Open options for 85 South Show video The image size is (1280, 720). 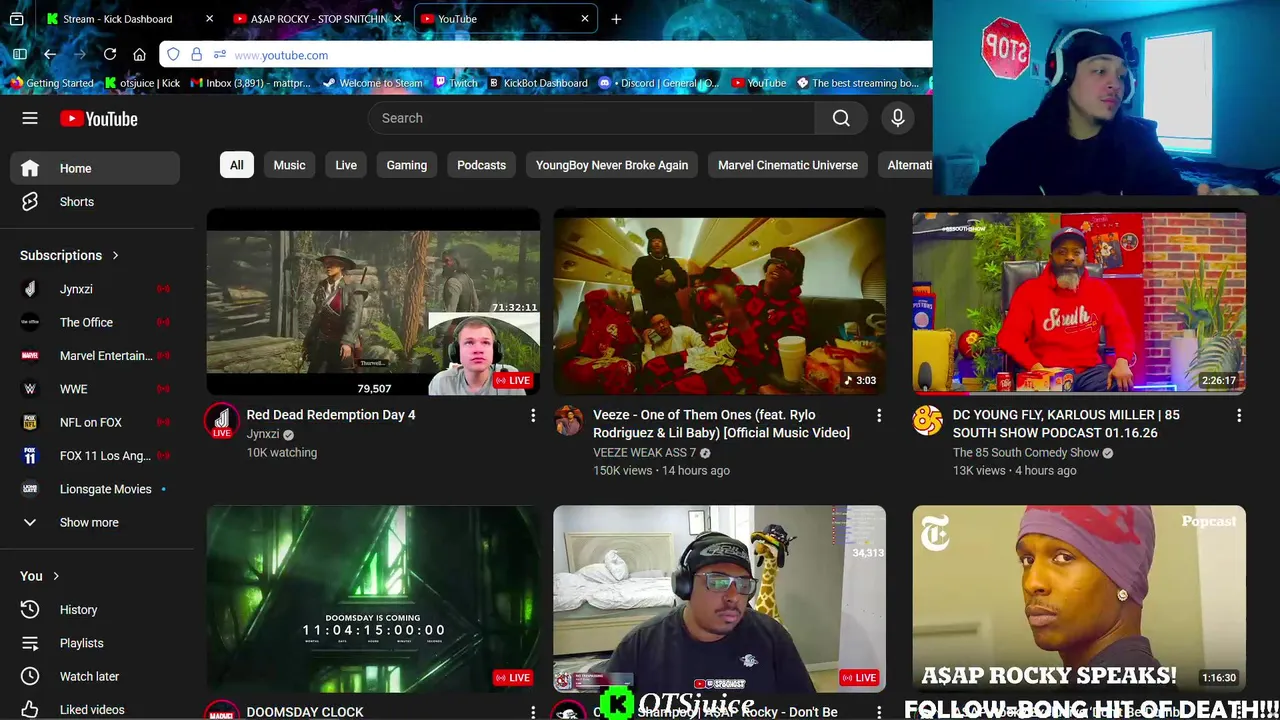click(x=1239, y=415)
